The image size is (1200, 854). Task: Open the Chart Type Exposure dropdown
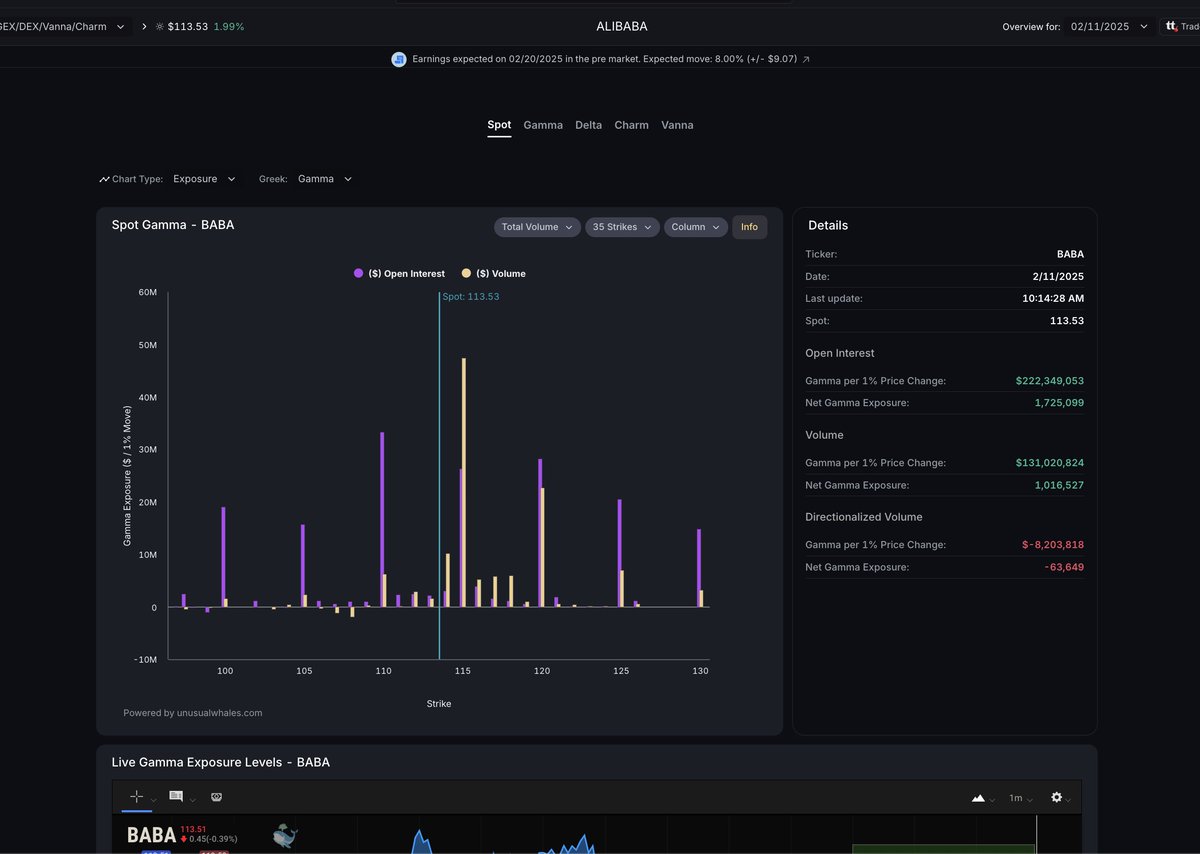pyautogui.click(x=204, y=179)
